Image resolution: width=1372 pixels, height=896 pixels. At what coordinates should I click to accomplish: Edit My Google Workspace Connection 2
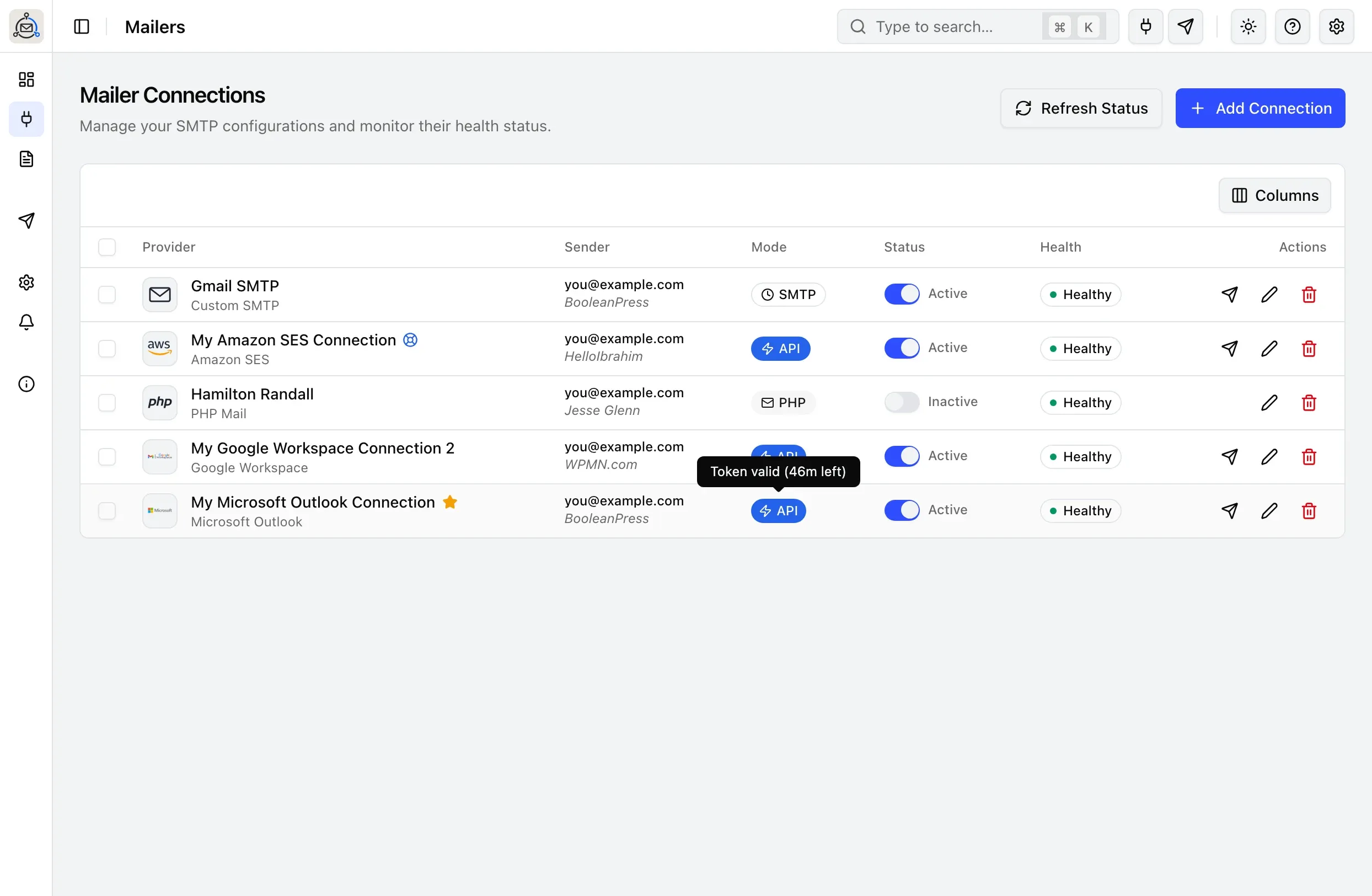[x=1269, y=457]
